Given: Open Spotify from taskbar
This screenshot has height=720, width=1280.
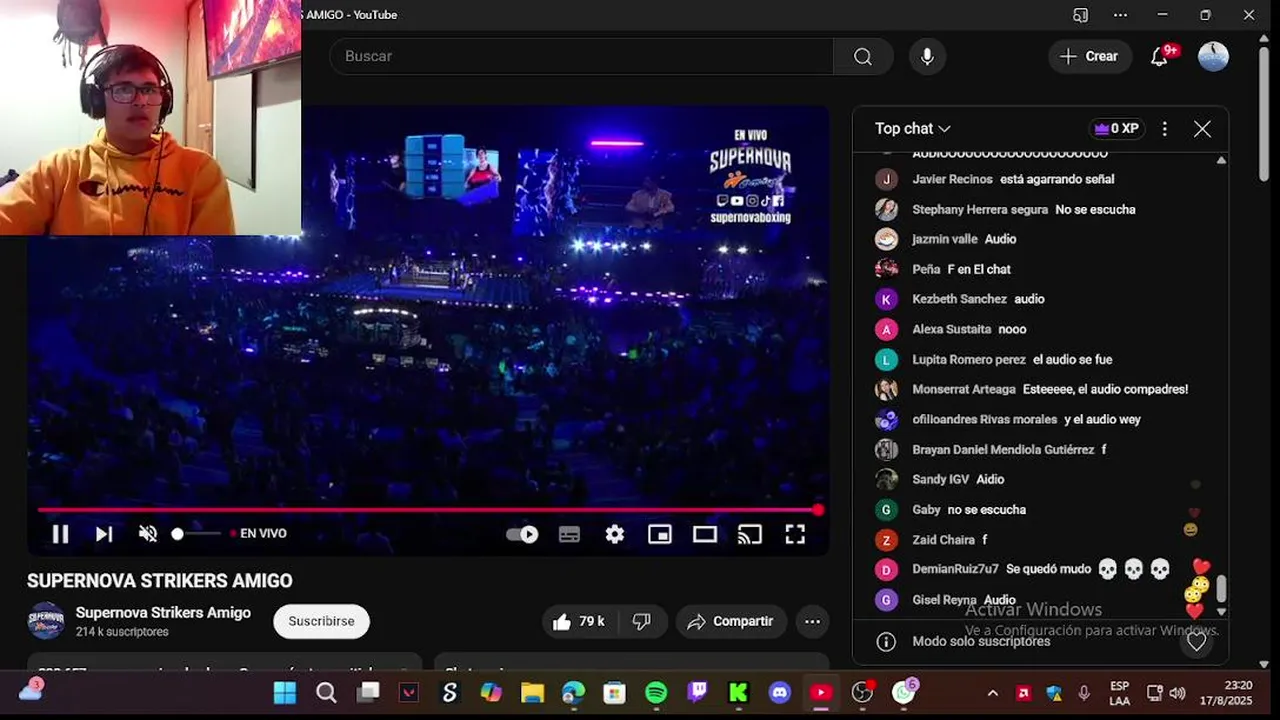Looking at the screenshot, I should click(656, 693).
